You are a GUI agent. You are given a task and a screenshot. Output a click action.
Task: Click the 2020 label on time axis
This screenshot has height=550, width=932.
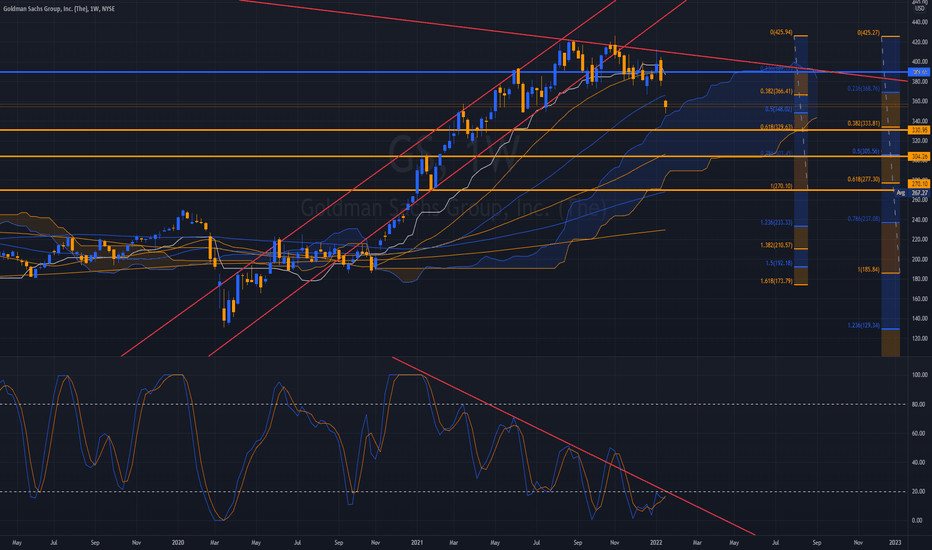point(178,542)
